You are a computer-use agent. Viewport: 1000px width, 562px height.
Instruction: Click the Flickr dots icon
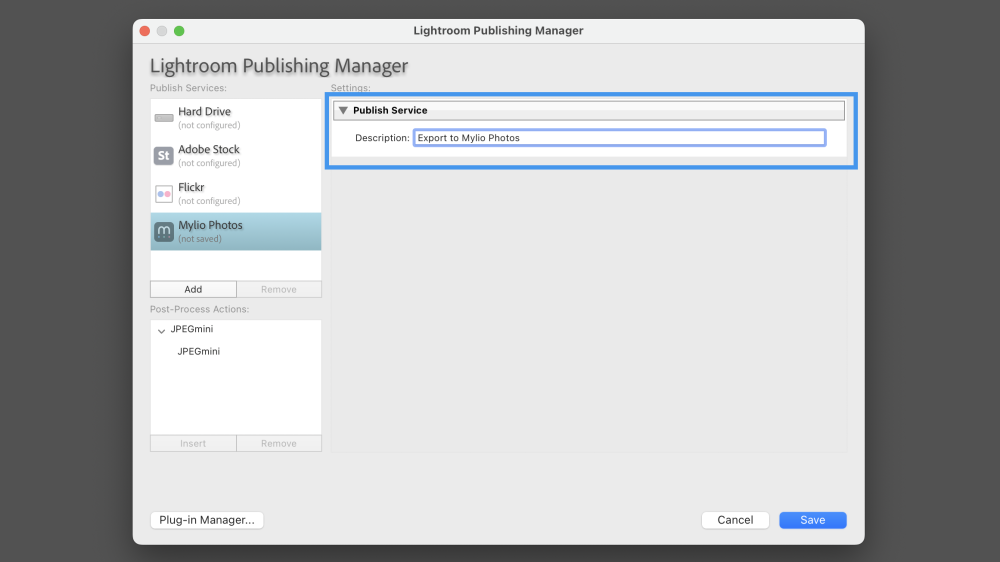[x=164, y=194]
